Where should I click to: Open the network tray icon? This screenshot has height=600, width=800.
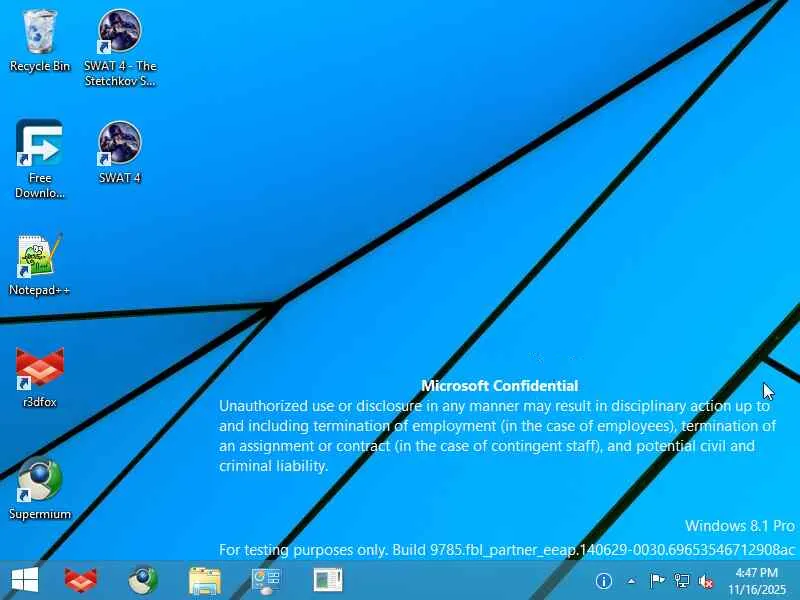click(682, 581)
